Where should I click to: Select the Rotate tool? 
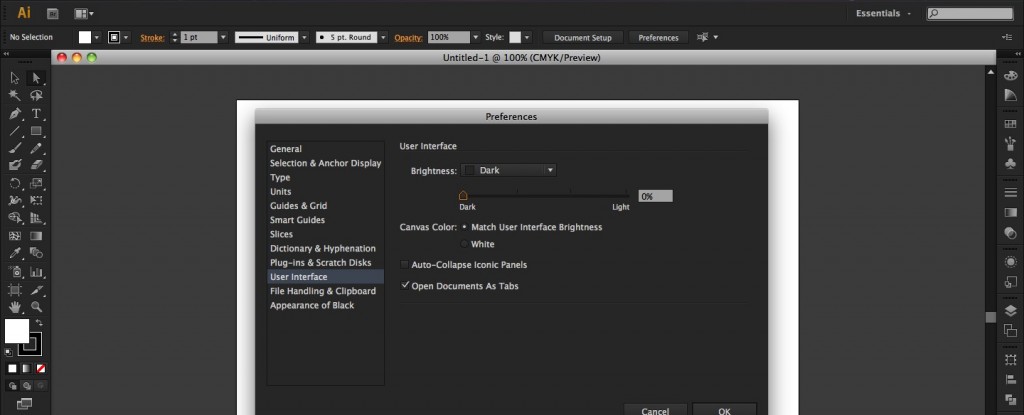coord(15,184)
